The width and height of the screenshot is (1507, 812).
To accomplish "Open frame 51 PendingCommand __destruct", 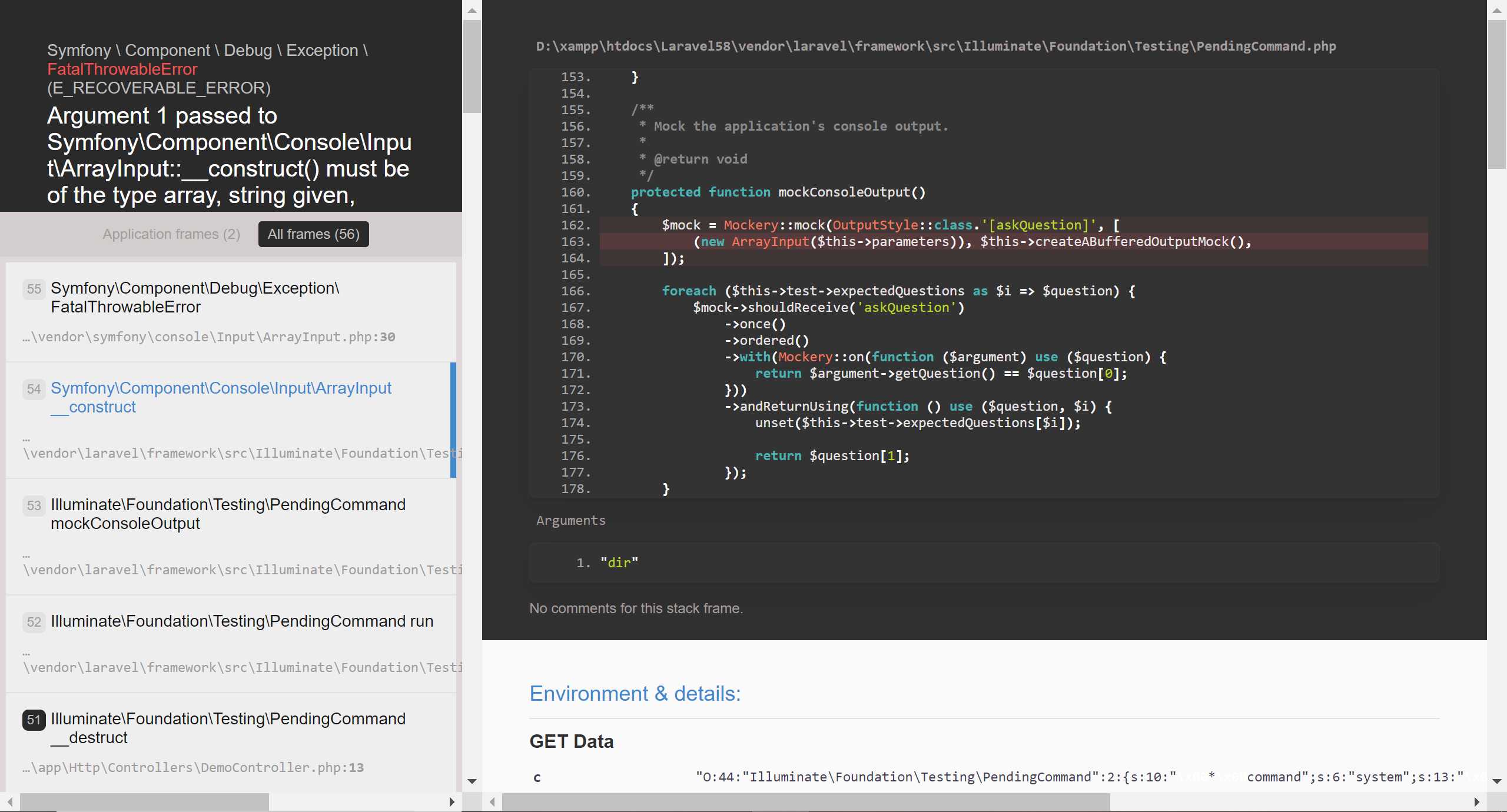I will (x=231, y=743).
